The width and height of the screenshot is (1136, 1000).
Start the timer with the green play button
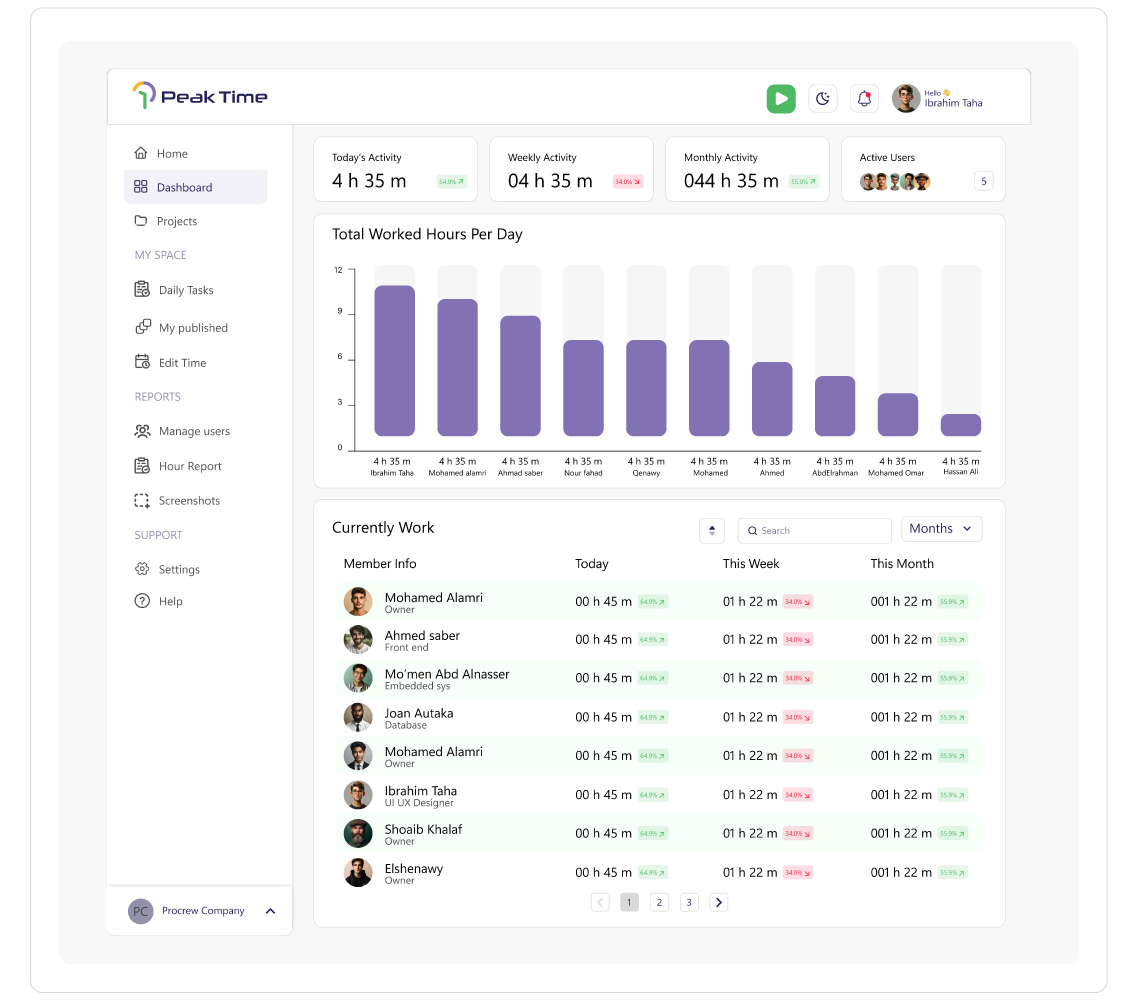[x=781, y=99]
